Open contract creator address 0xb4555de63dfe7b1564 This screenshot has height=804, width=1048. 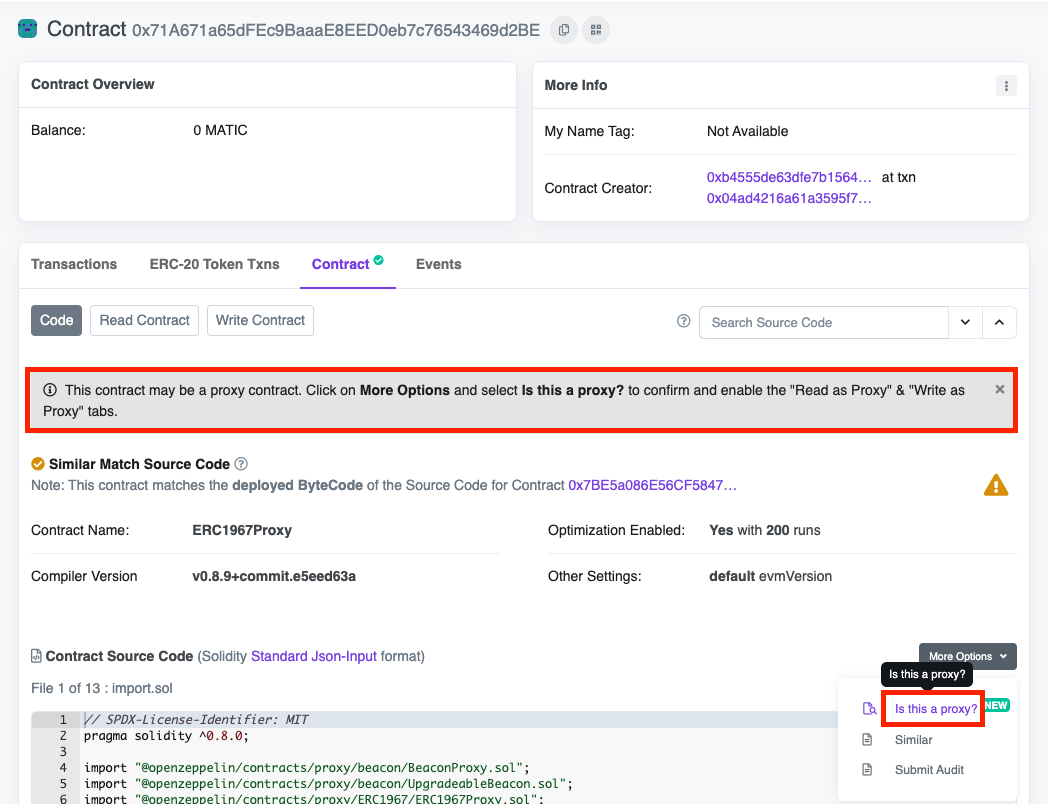pos(789,177)
